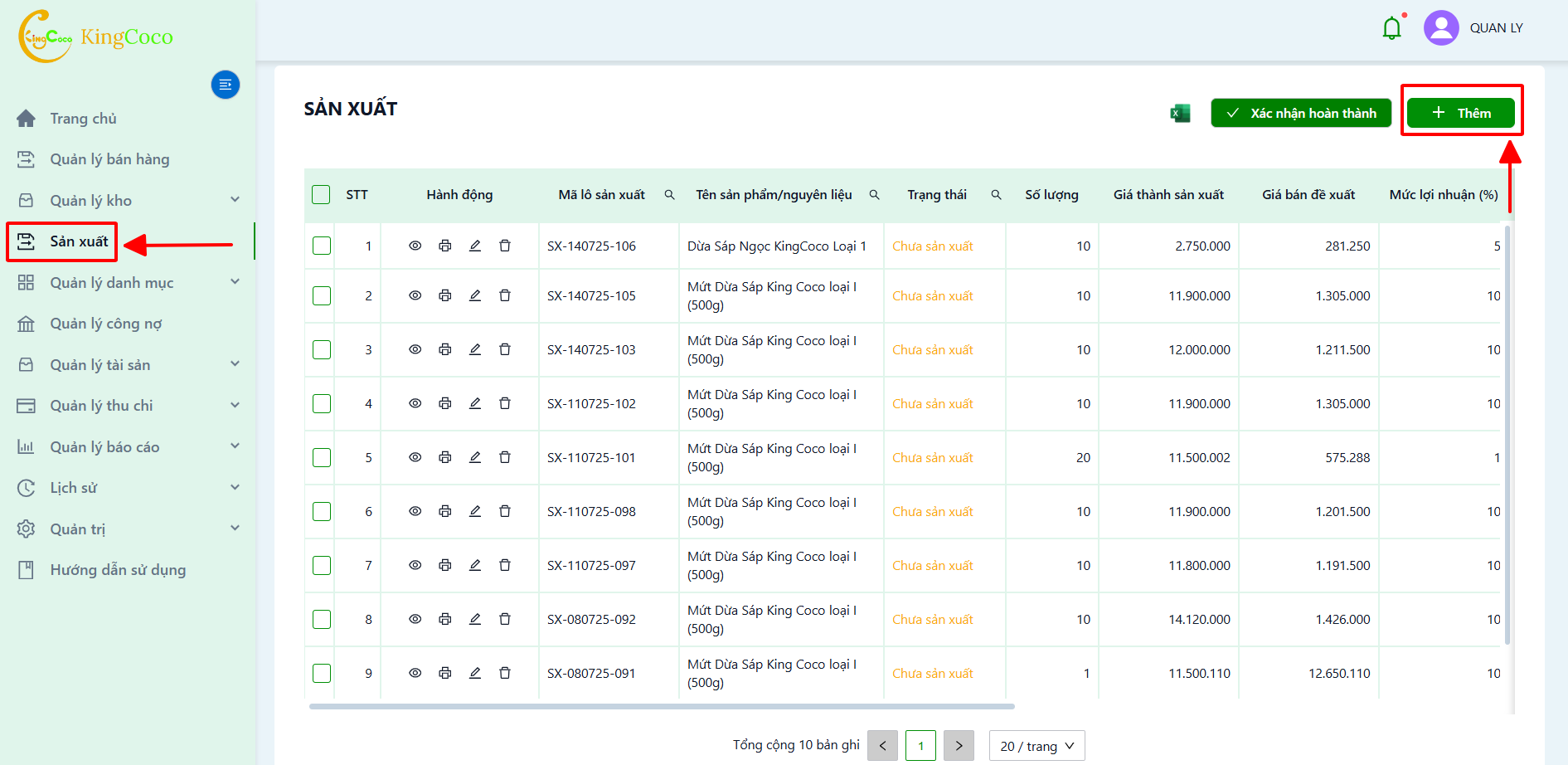This screenshot has width=1568, height=765.
Task: View details of batch SX-110725-101
Action: pyautogui.click(x=415, y=457)
